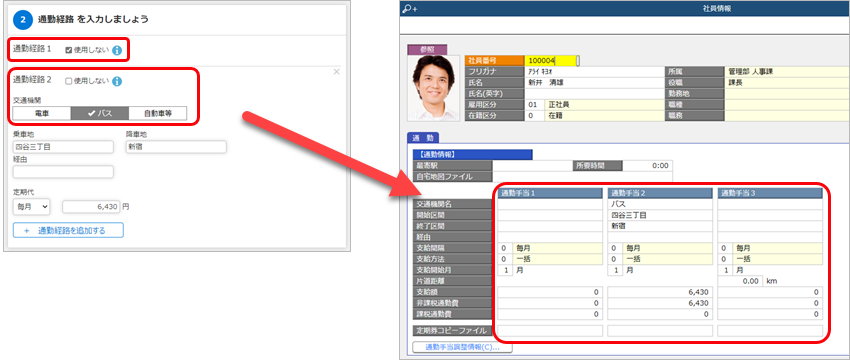Open the info icon beside 通勤経路1
The image size is (850, 360).
[x=117, y=50]
